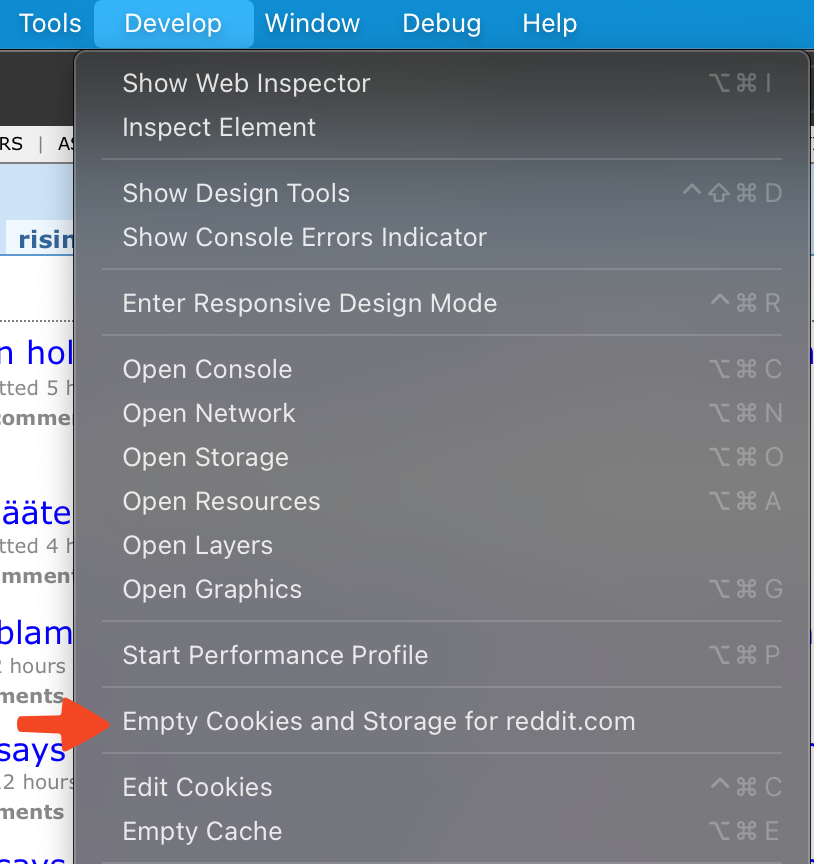Click Open Storage entry
Viewport: 814px width, 864px height.
coord(205,457)
